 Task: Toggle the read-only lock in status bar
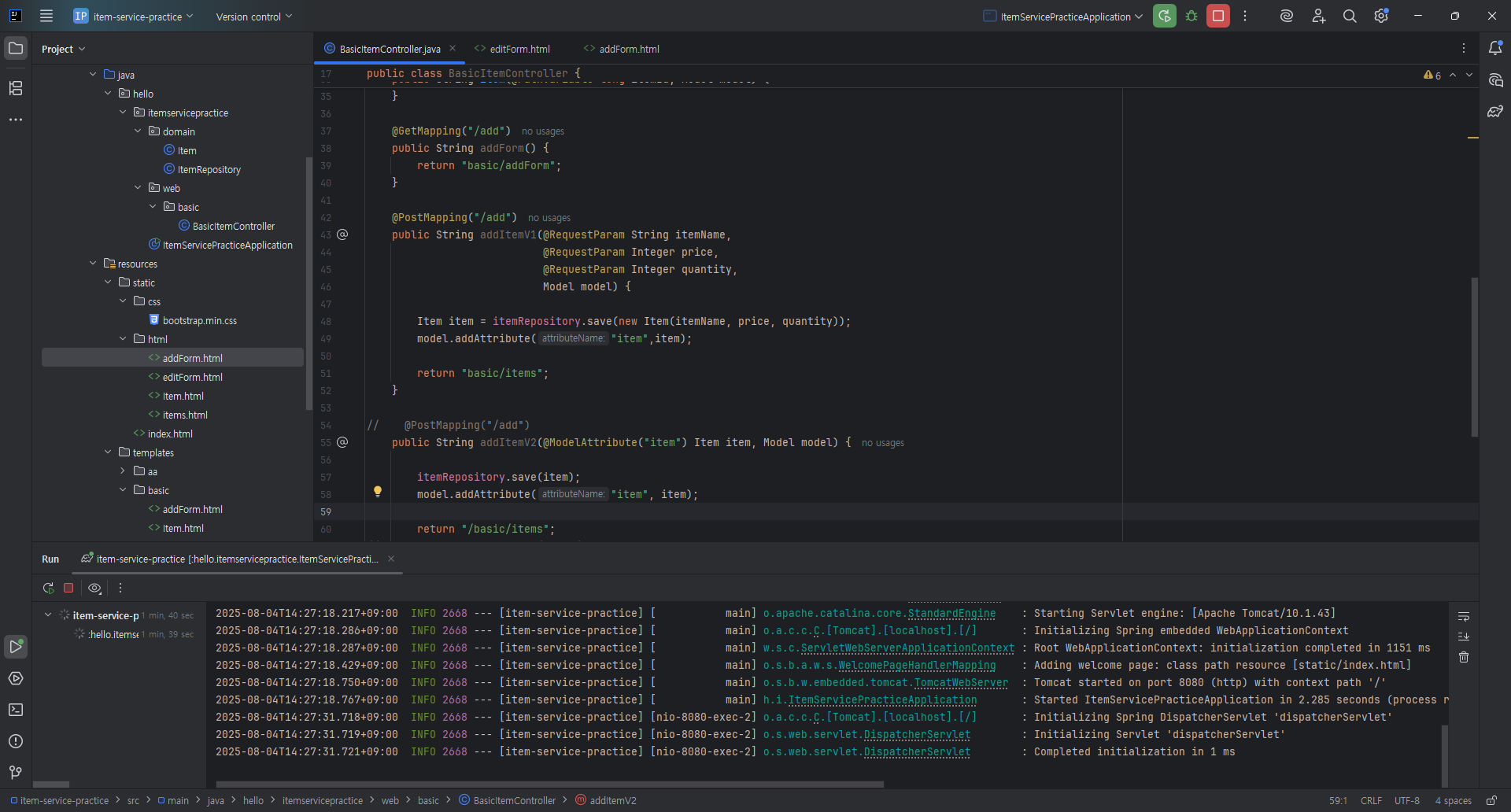click(x=1491, y=800)
